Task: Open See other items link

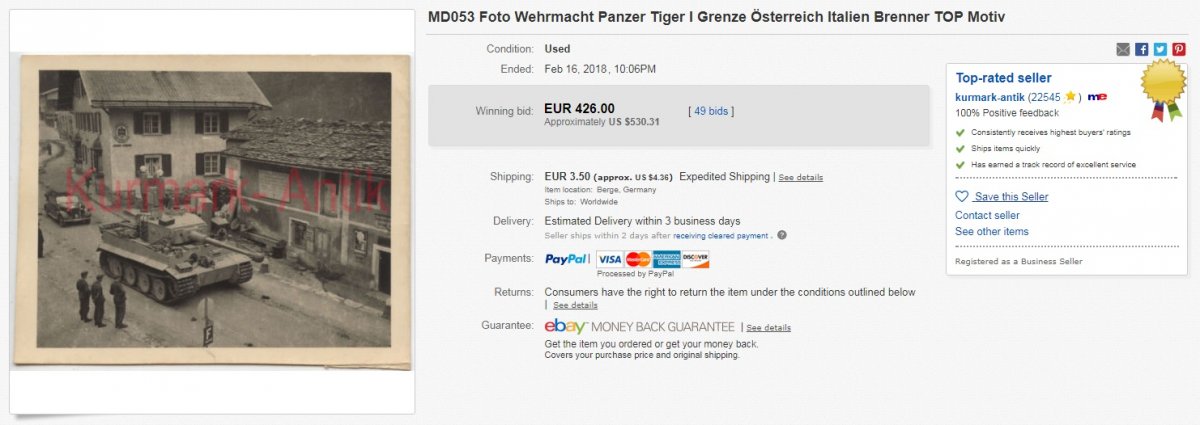Action: (991, 232)
